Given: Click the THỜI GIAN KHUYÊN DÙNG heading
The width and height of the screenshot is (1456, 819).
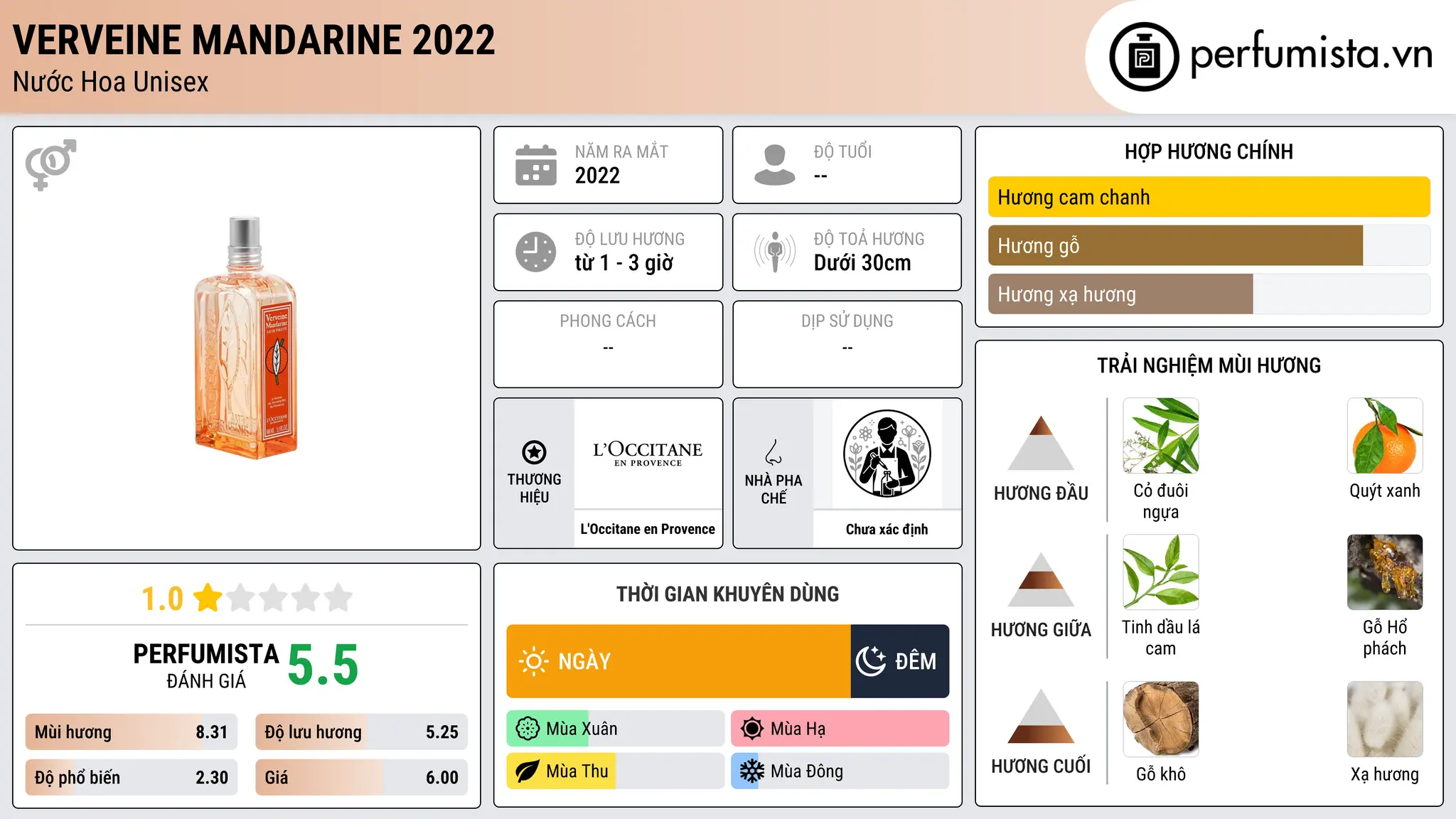Looking at the screenshot, I should point(727,594).
